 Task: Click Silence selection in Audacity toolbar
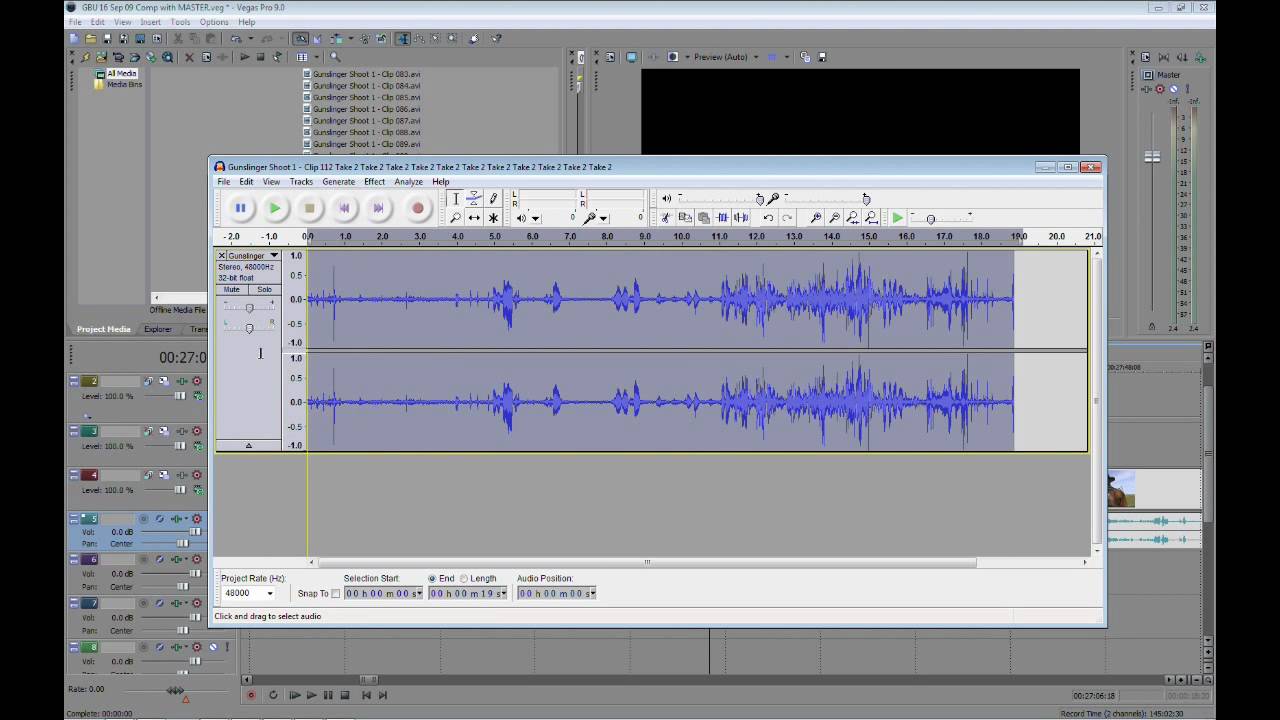(741, 217)
